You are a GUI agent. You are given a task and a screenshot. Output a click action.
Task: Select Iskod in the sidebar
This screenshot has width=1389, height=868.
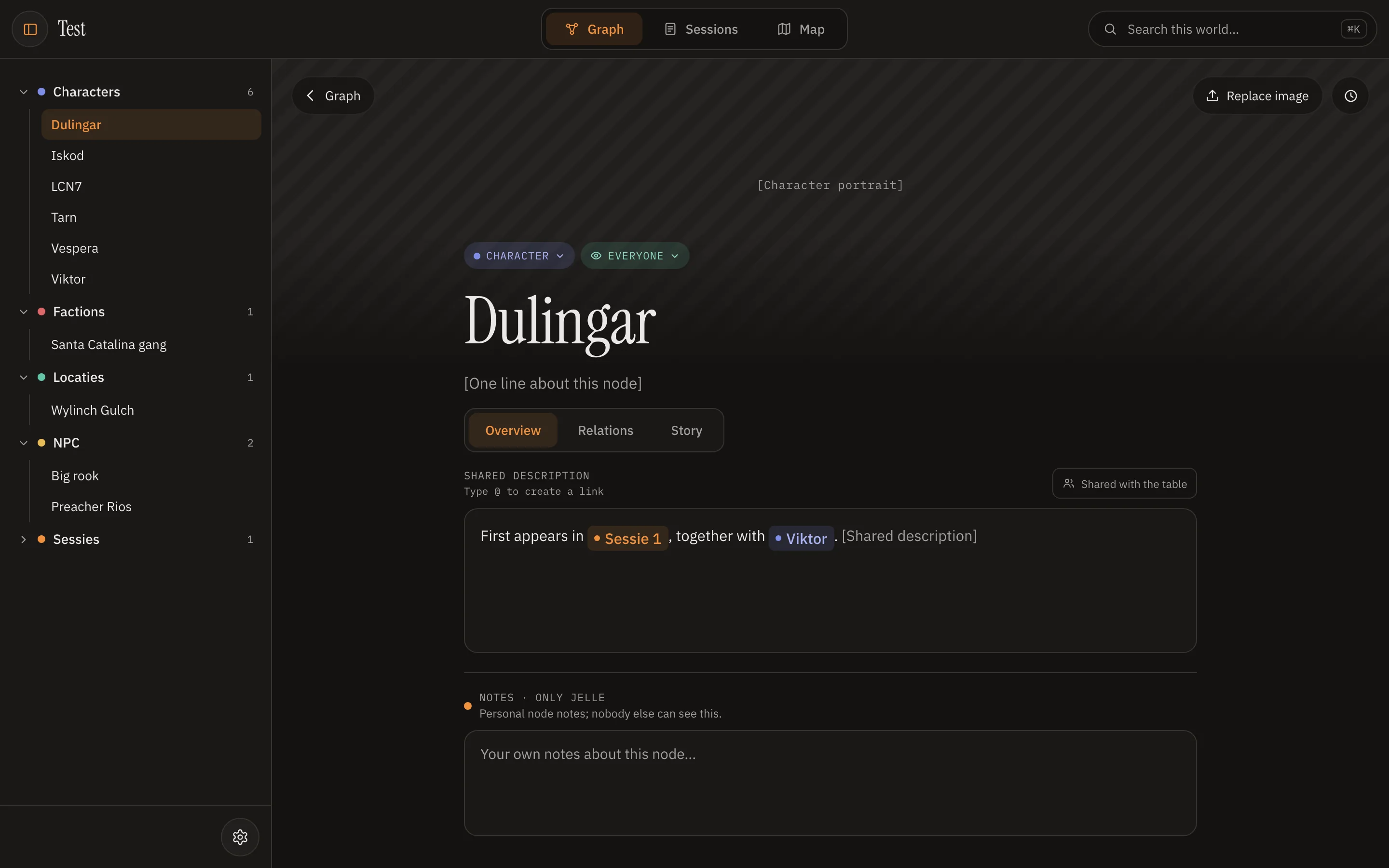point(151,156)
